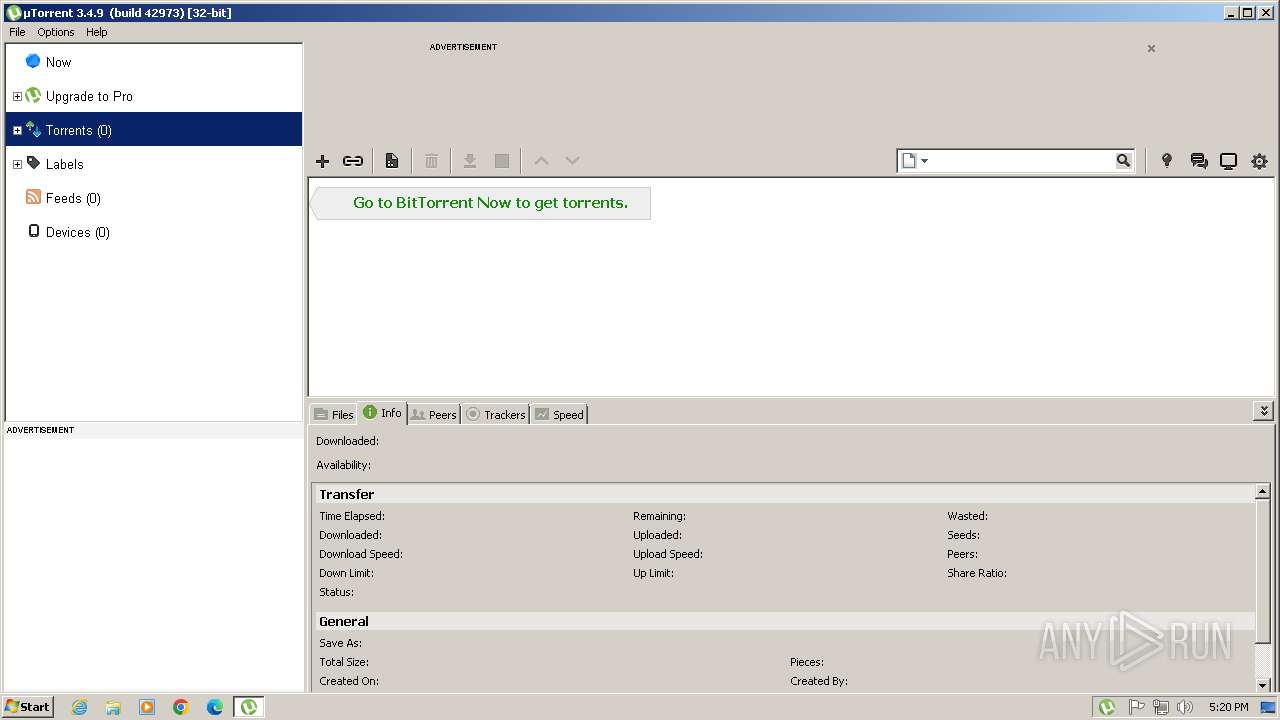Image resolution: width=1280 pixels, height=720 pixels.
Task: Launch Google Chrome from taskbar
Action: (x=181, y=707)
